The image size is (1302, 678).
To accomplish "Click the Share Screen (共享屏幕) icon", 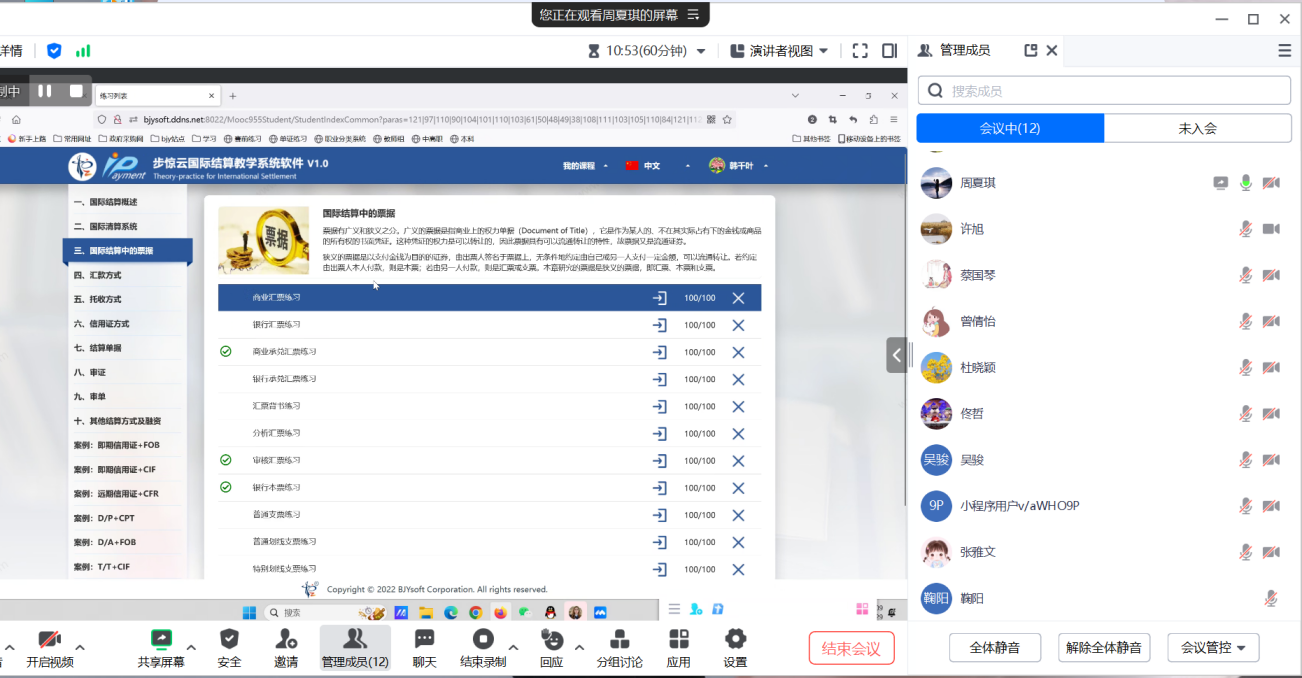I will (161, 640).
